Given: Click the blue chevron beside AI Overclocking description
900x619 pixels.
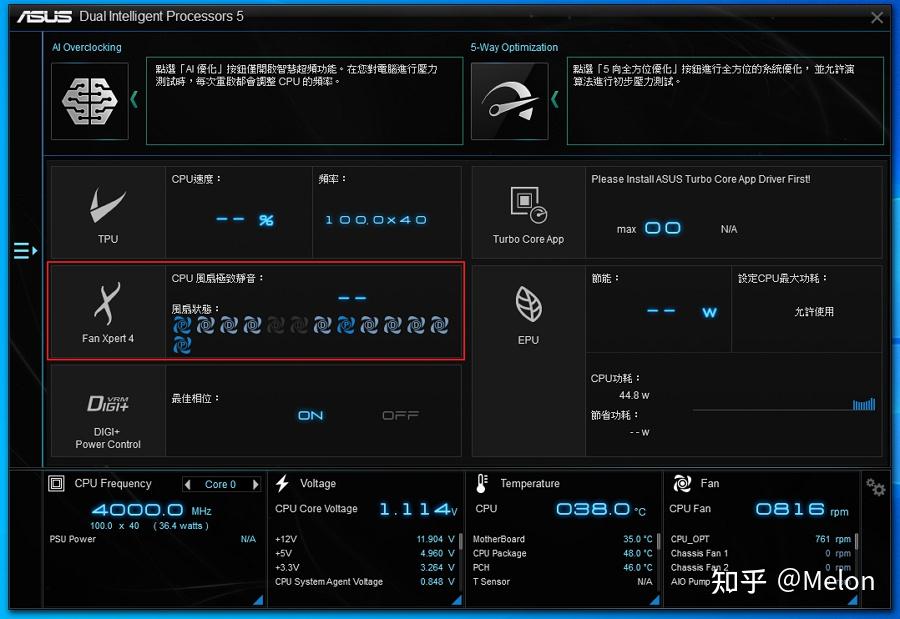Looking at the screenshot, I should (133, 98).
